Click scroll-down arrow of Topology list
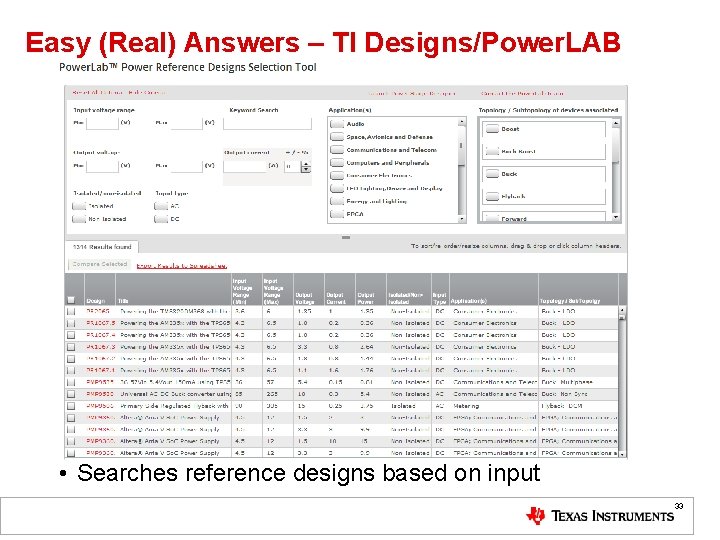The height and width of the screenshot is (540, 720). [616, 217]
